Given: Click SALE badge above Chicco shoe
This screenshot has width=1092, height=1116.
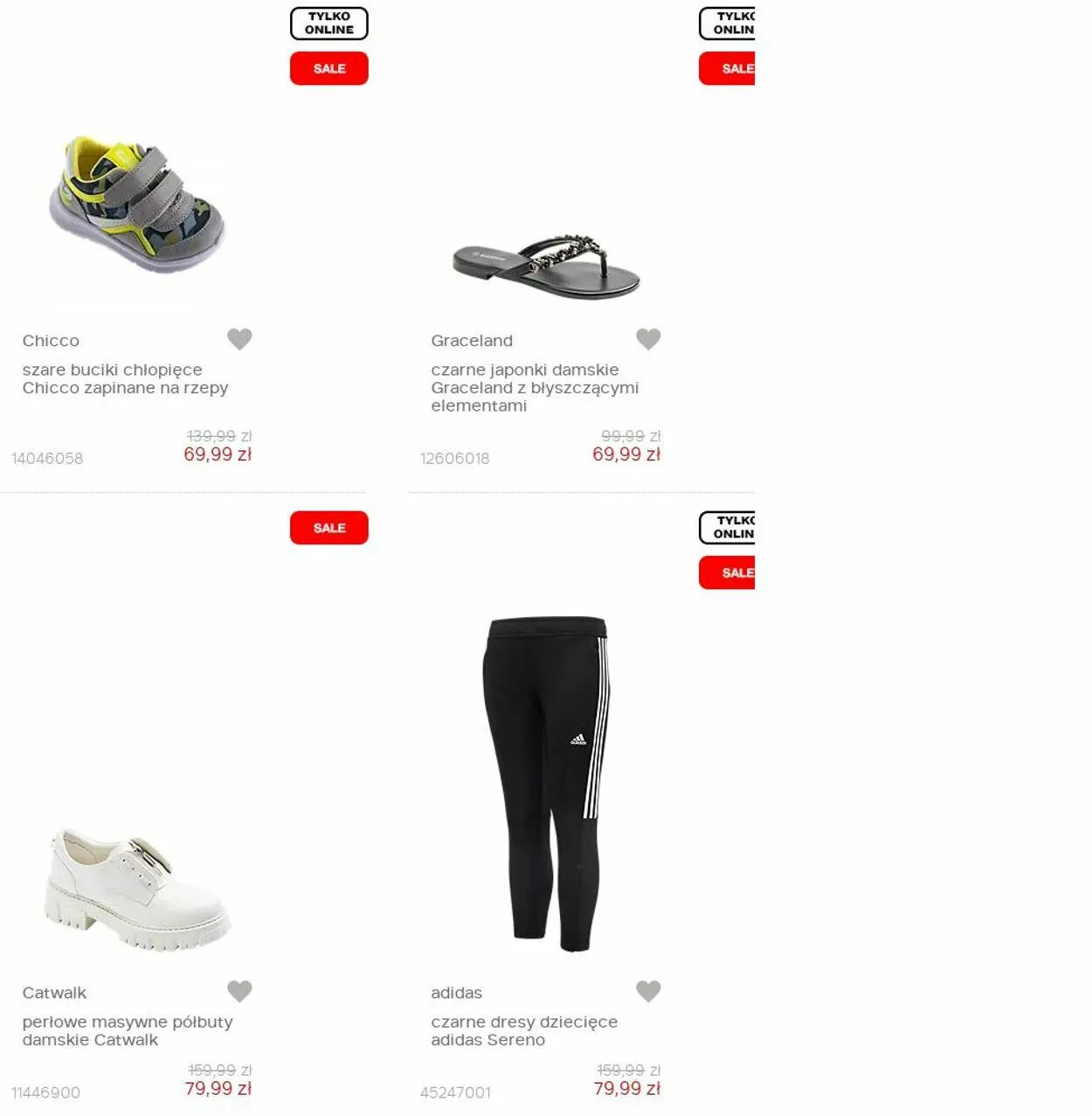Looking at the screenshot, I should coord(329,68).
